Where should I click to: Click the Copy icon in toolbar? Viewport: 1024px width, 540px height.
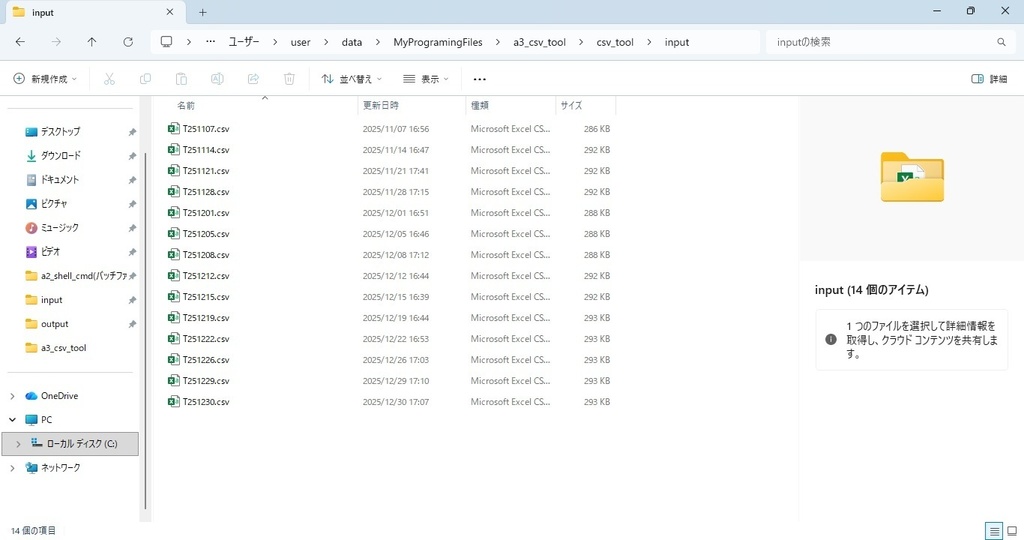pyautogui.click(x=145, y=79)
